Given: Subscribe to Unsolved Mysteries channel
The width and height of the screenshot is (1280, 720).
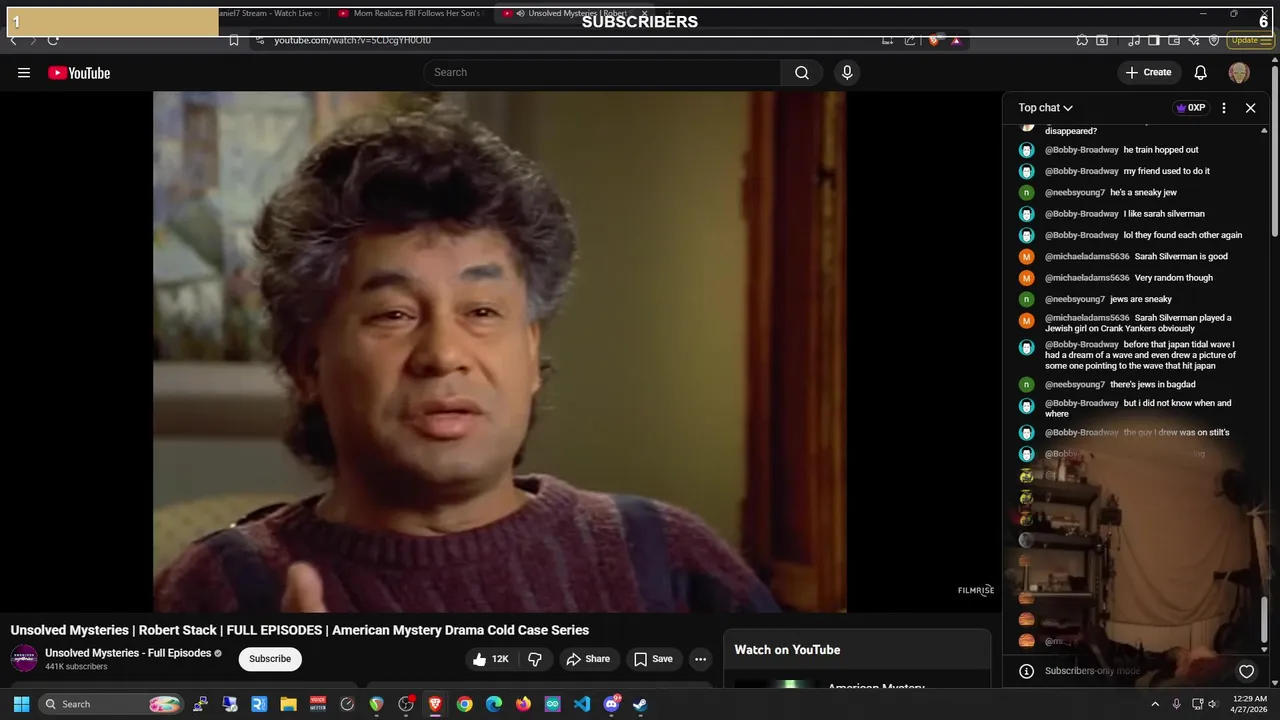Looking at the screenshot, I should click(x=270, y=659).
